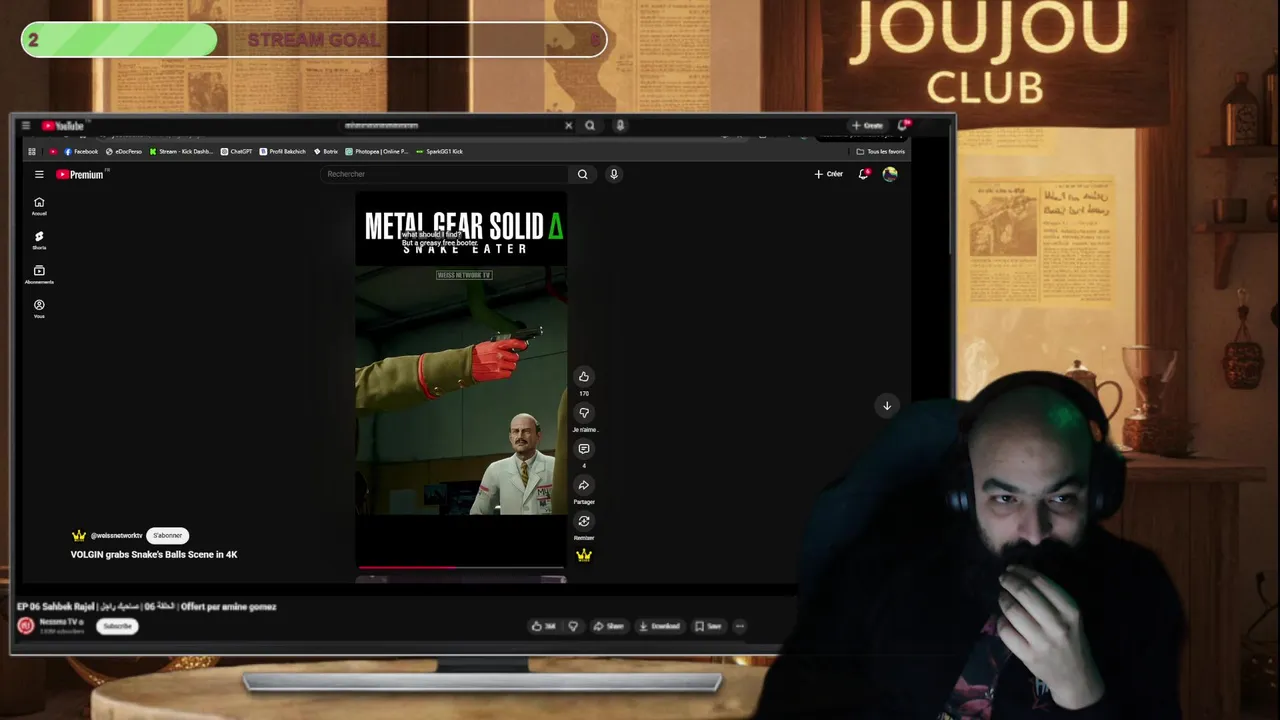Viewport: 1280px width, 720px height.
Task: Click Subscribe under Nessma TV
Action: click(117, 626)
